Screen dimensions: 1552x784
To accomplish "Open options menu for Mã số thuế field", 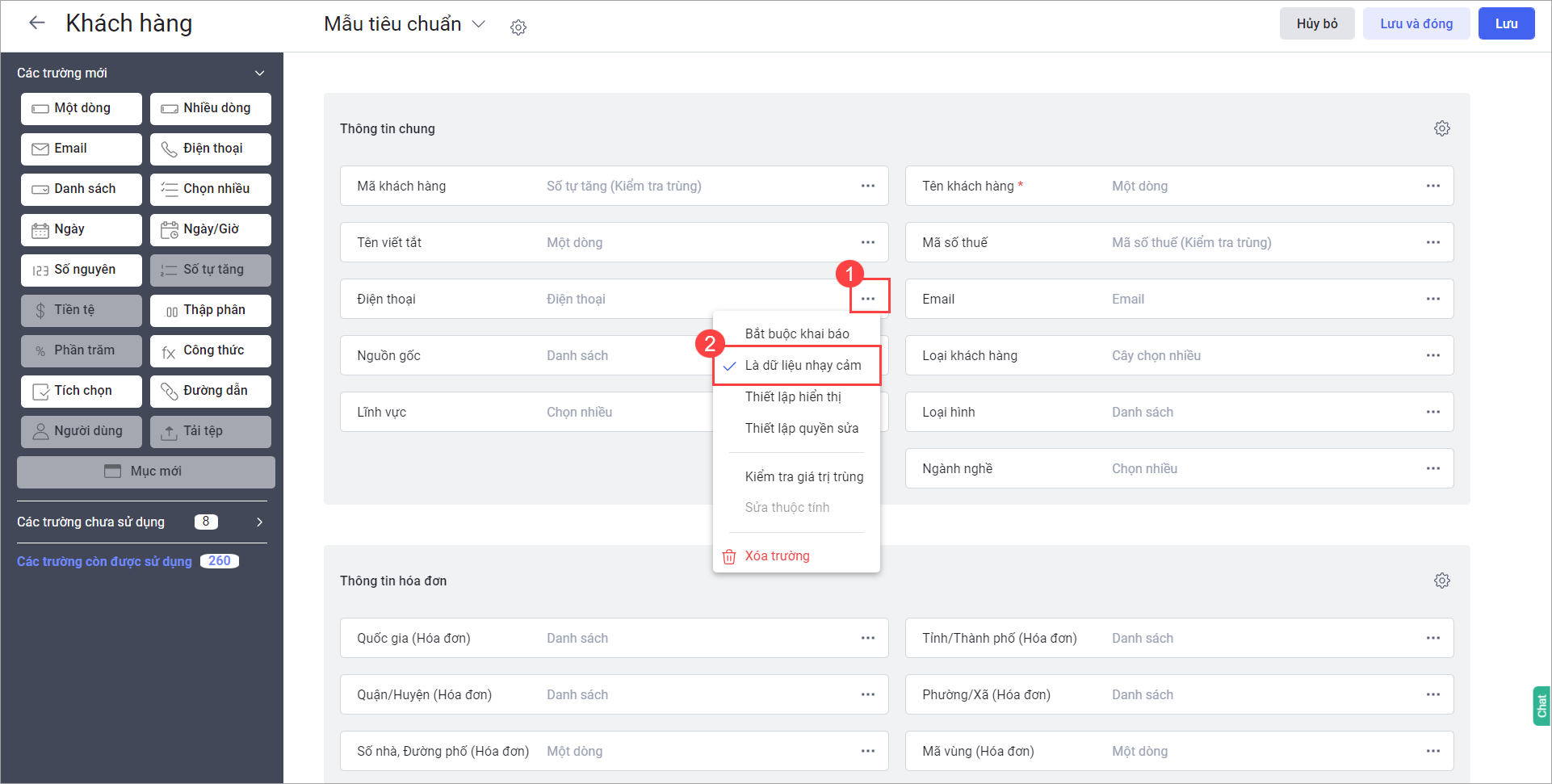I will point(1433,242).
